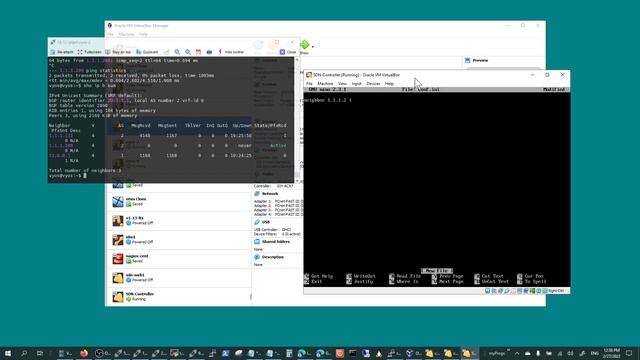Click the red calendar-like icon in terminal toolbar

198,52
